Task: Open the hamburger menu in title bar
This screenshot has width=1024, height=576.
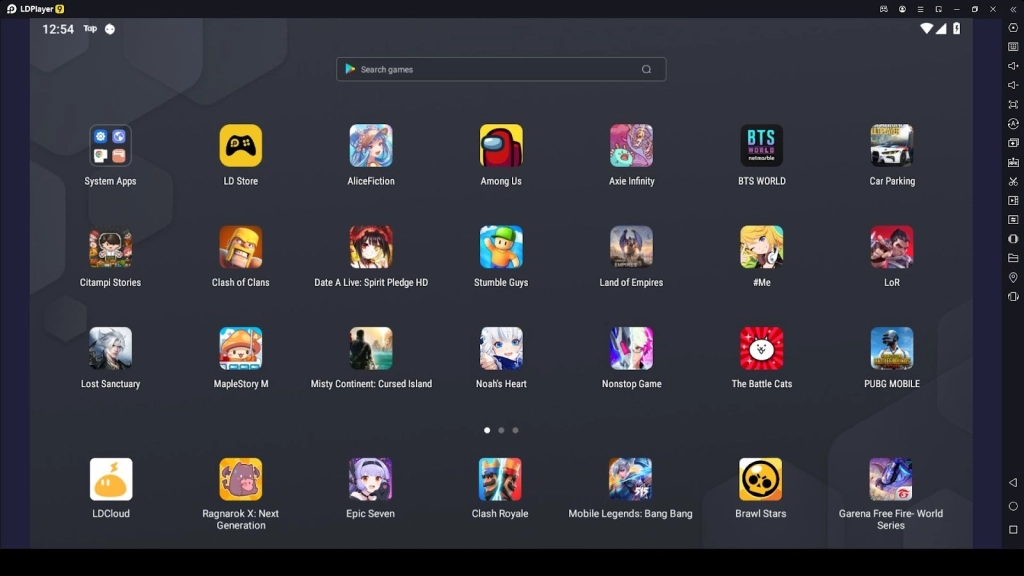Action: coord(920,9)
